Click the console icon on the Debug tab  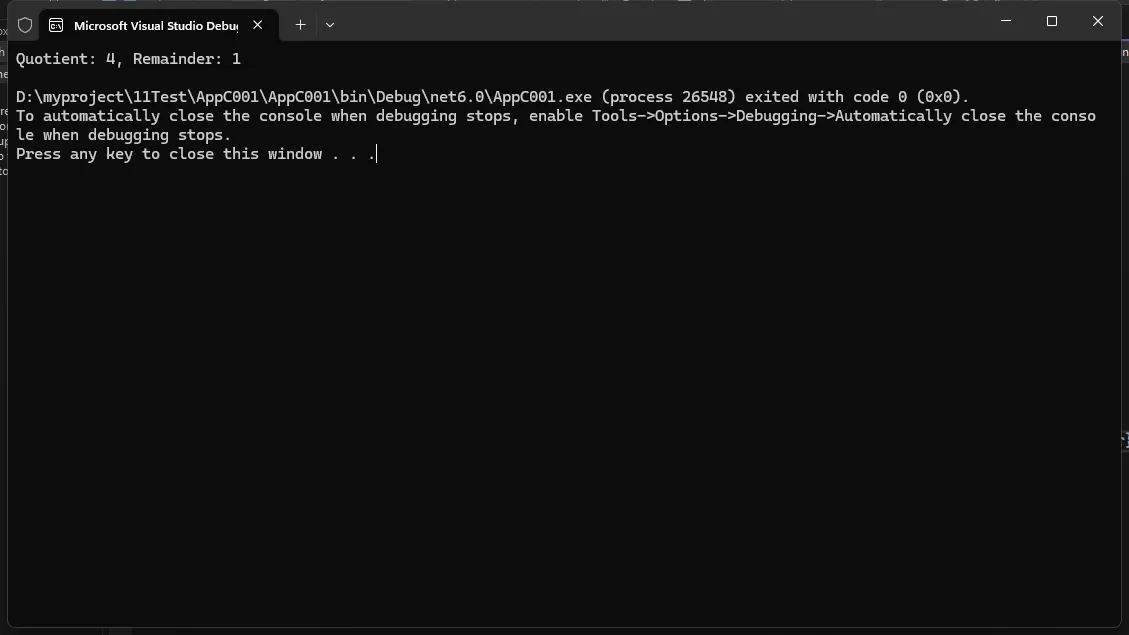click(x=55, y=25)
